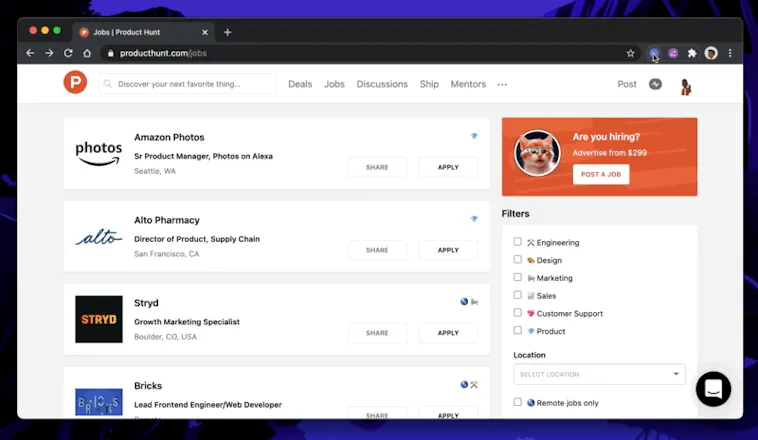Go back in browser history

point(30,53)
